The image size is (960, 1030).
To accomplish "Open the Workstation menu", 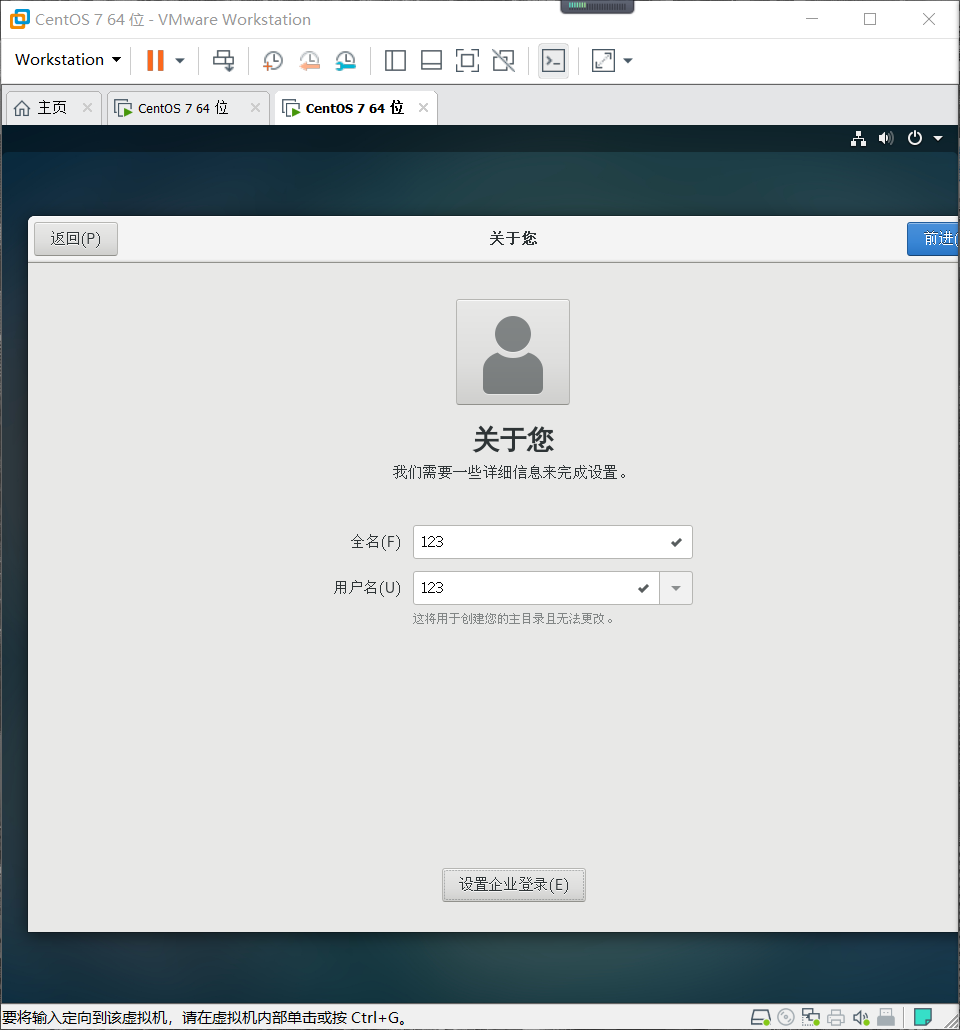I will [x=68, y=60].
